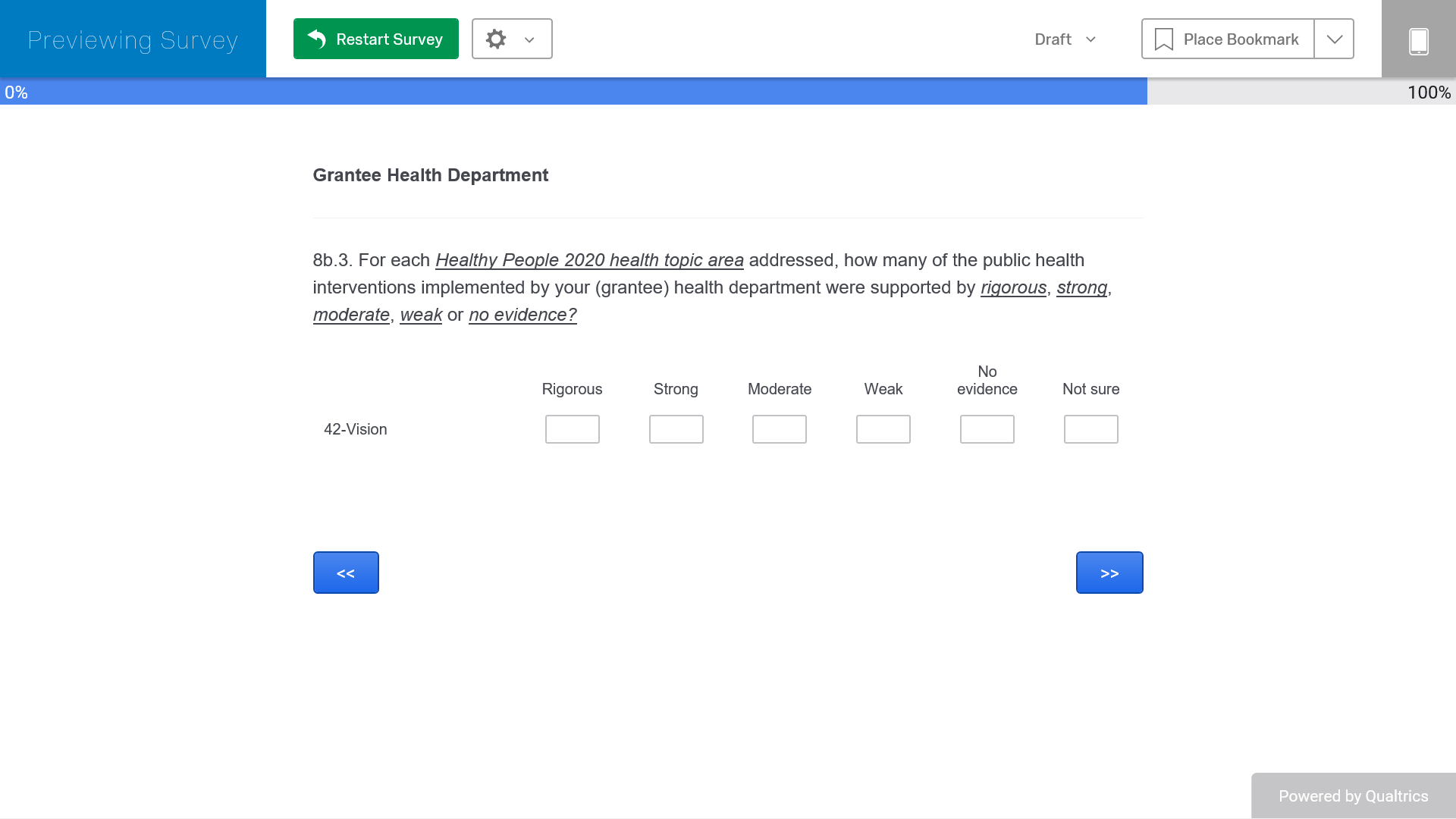Open the gear settings dropdown
This screenshot has width=1456, height=819.
pyautogui.click(x=512, y=39)
